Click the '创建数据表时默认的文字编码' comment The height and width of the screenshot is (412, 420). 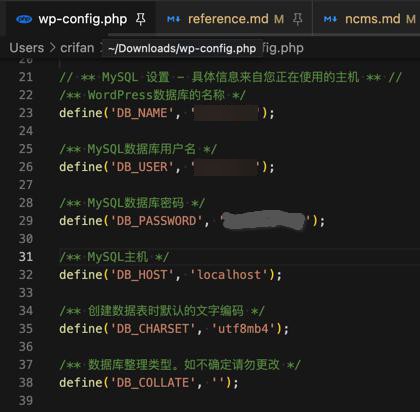click(162, 311)
